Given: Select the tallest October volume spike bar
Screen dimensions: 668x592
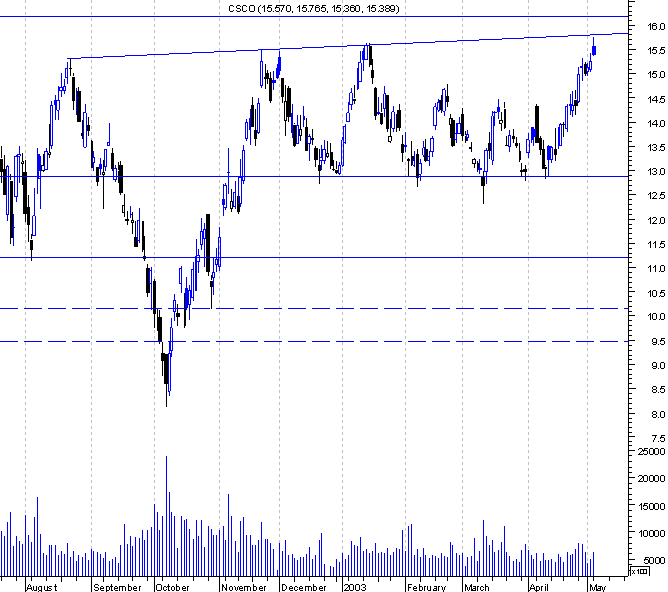Looking at the screenshot, I should point(167,516).
